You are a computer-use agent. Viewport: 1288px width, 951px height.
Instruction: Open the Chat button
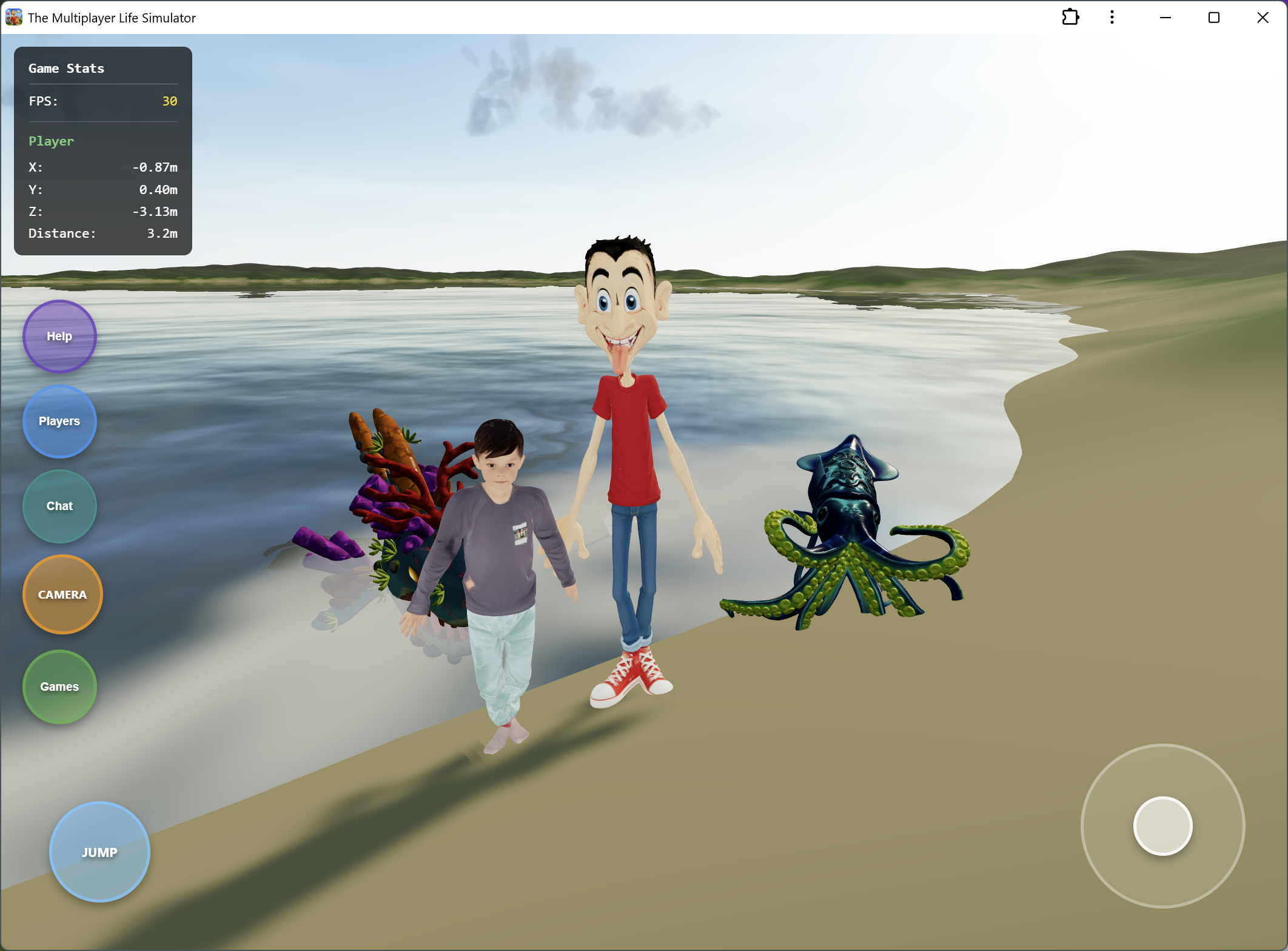click(59, 506)
